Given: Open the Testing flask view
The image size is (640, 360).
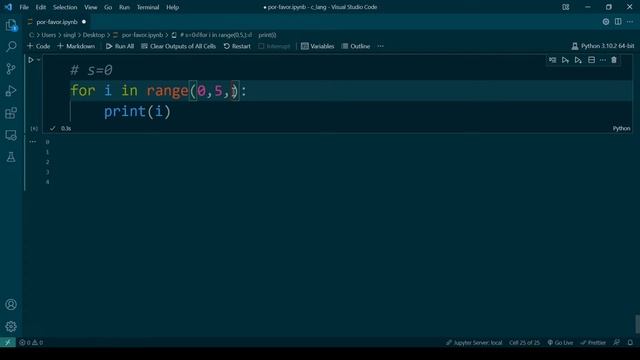Looking at the screenshot, I should (11, 157).
